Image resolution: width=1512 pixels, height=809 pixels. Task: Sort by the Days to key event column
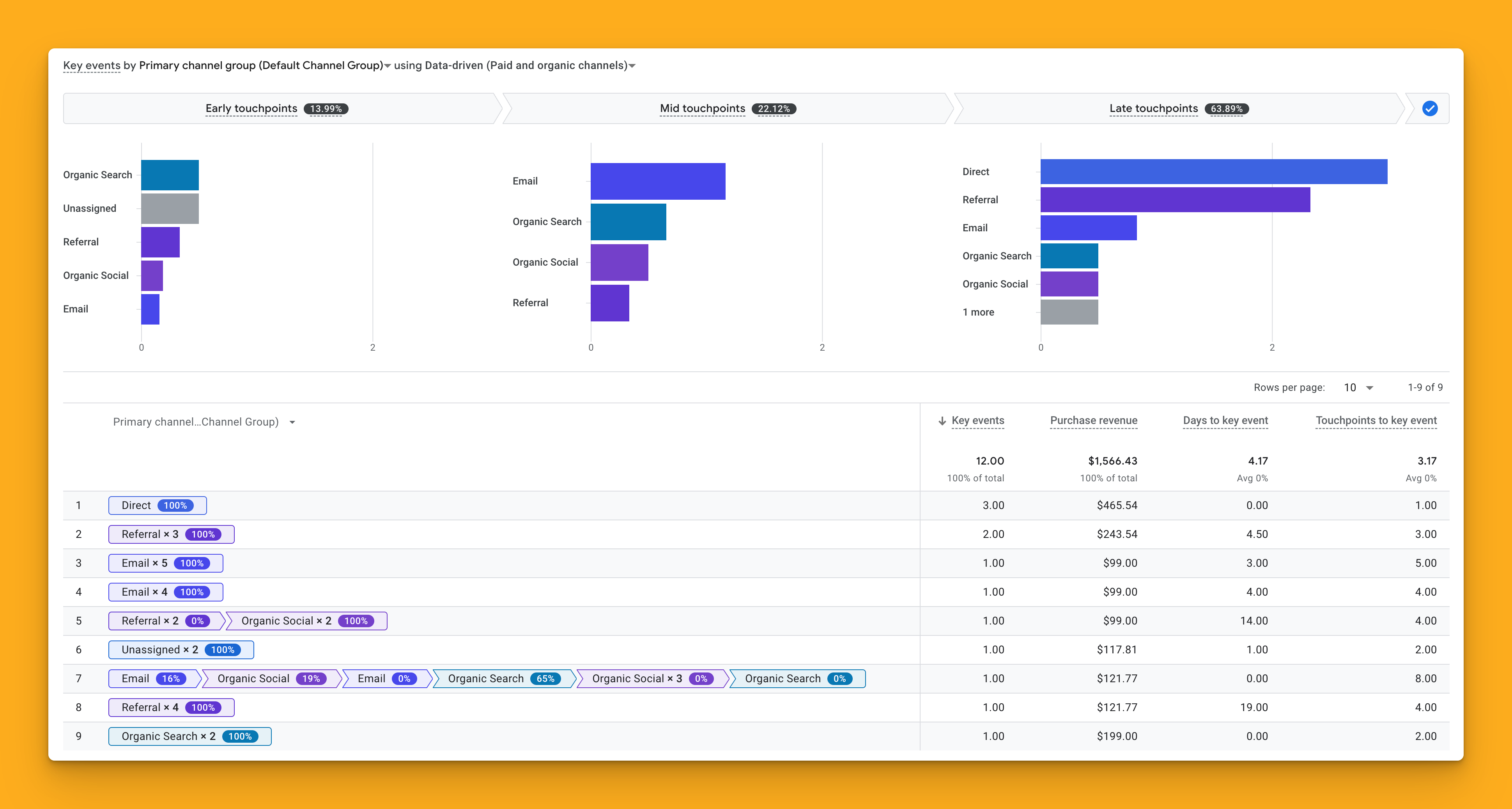1225,420
